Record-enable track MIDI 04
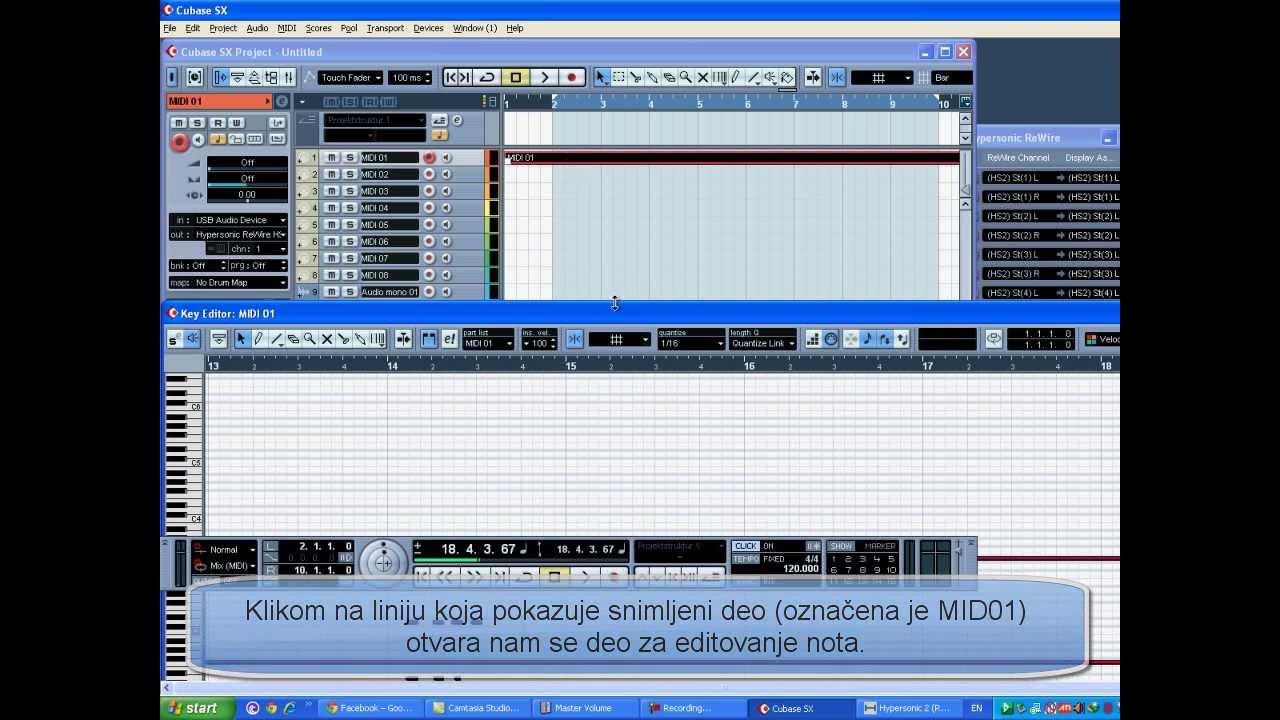The height and width of the screenshot is (720, 1280). point(429,208)
